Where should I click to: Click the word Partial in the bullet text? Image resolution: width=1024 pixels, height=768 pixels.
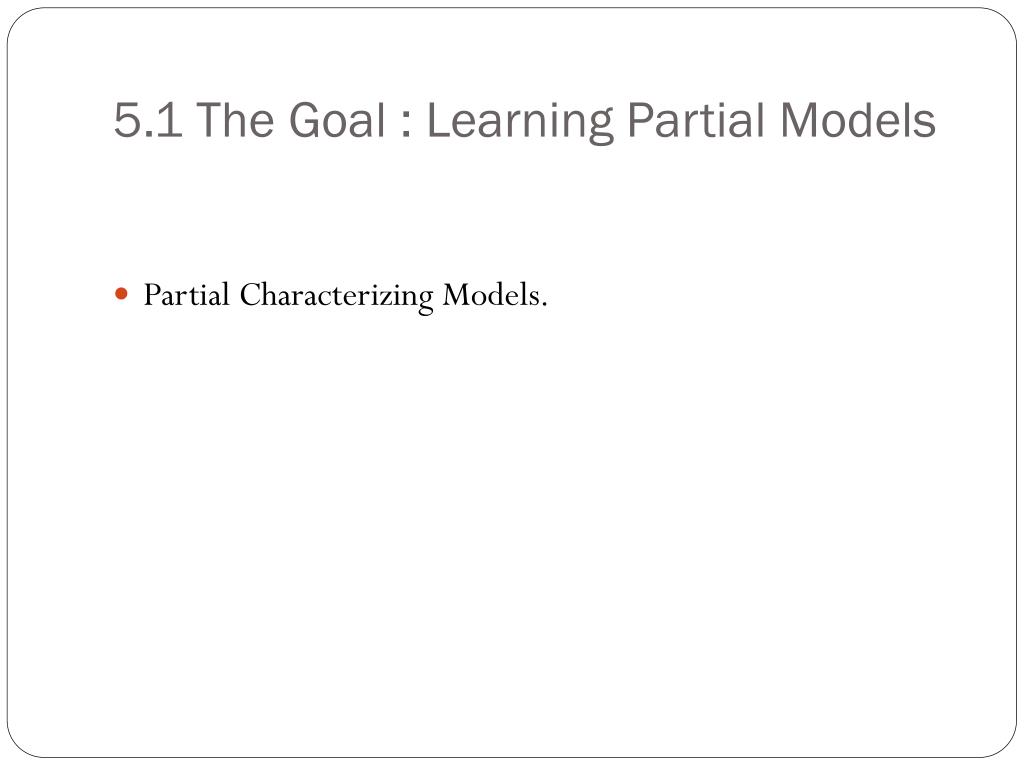[186, 295]
